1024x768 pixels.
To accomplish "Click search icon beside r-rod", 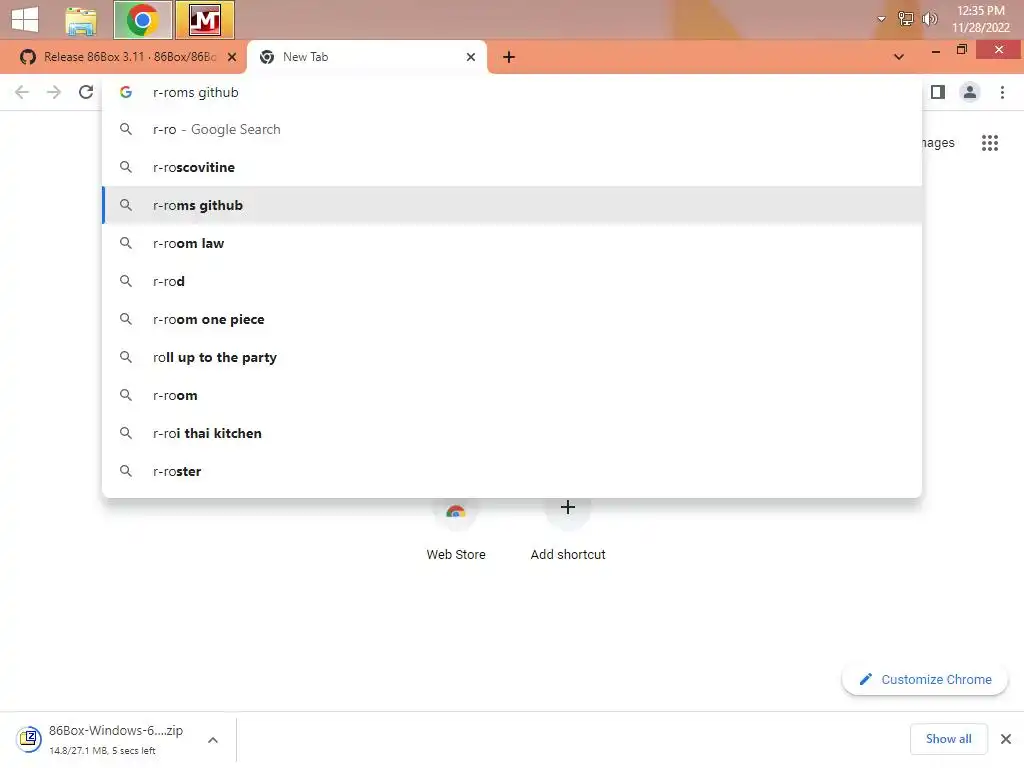I will [x=126, y=281].
